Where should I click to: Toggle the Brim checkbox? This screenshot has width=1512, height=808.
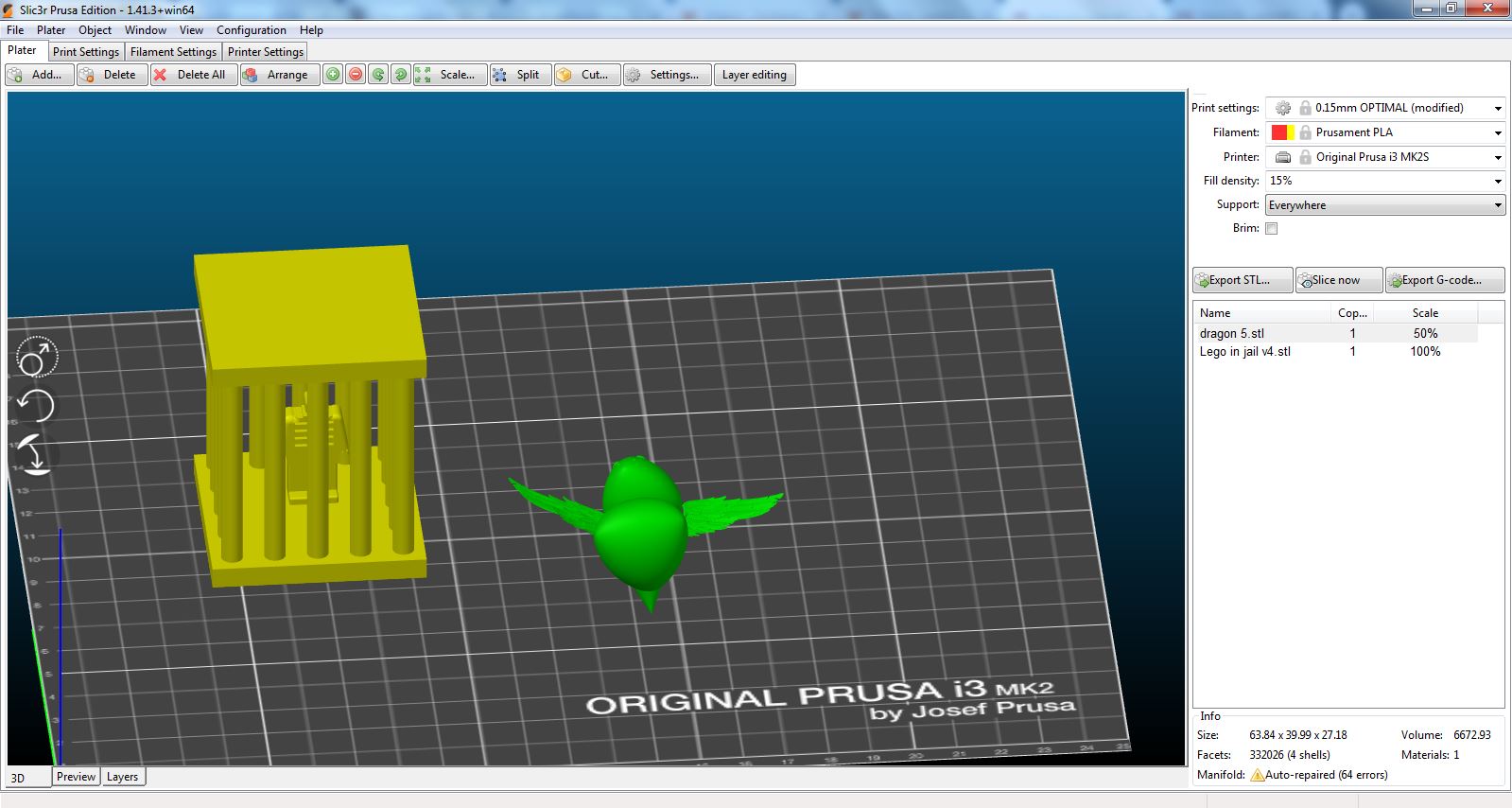click(x=1272, y=228)
